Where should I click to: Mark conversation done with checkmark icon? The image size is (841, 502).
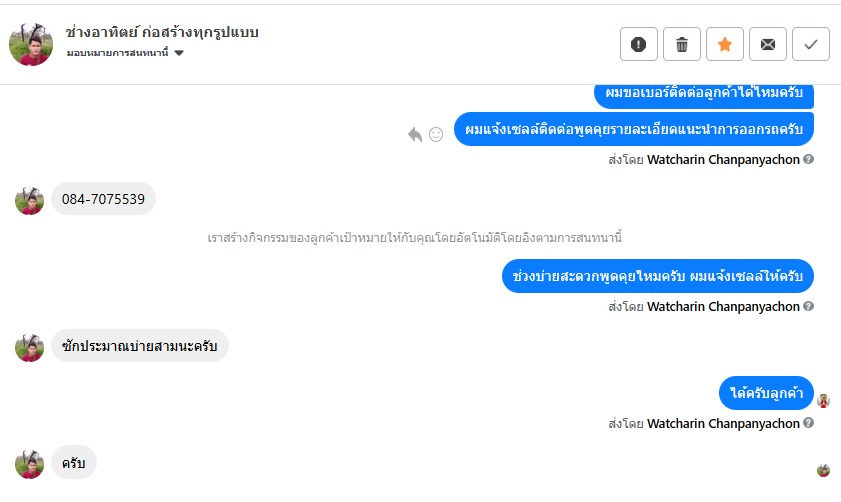click(810, 44)
